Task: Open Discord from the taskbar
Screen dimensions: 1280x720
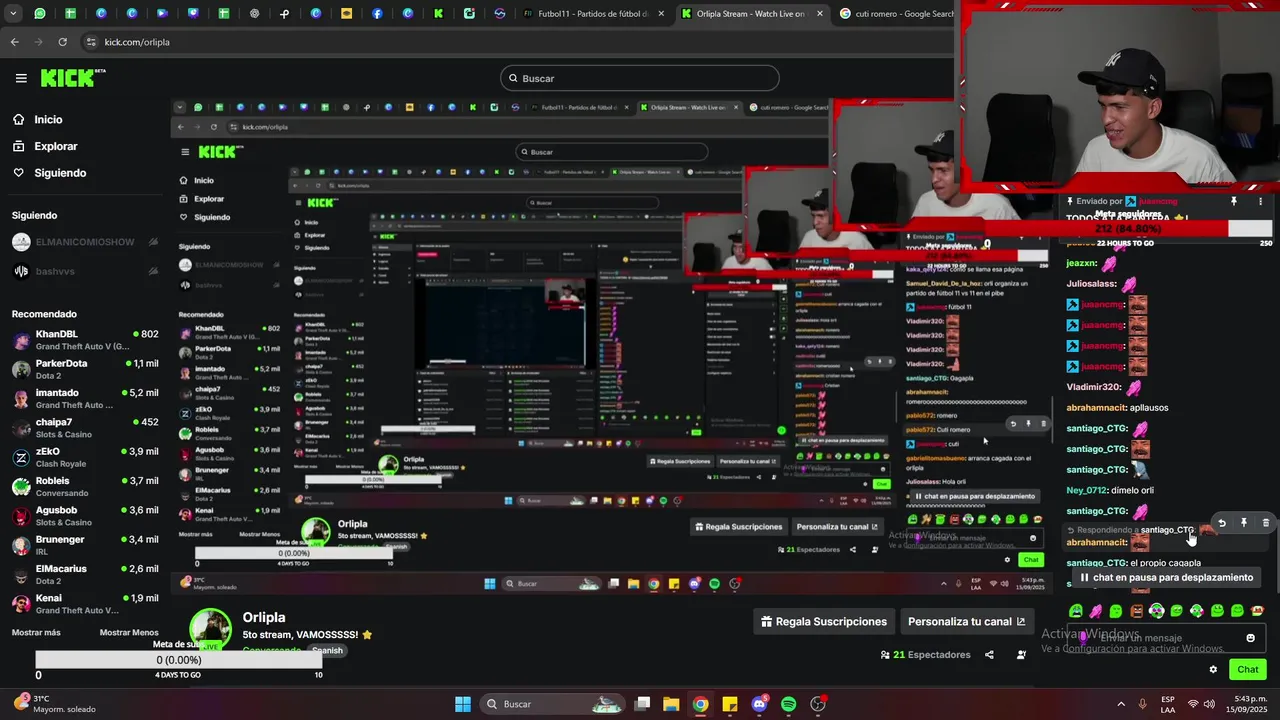Action: (759, 704)
